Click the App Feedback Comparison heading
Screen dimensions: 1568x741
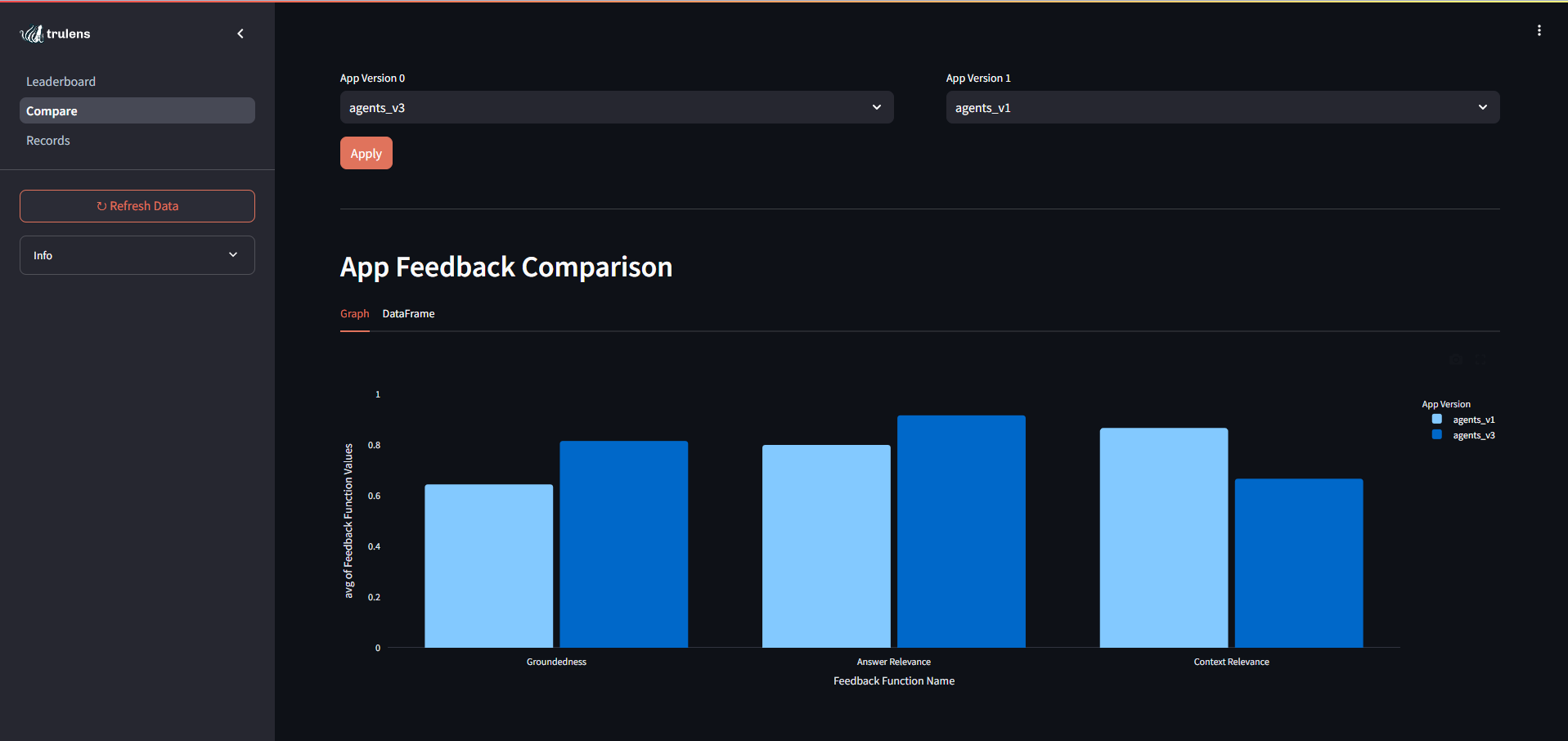click(x=506, y=267)
